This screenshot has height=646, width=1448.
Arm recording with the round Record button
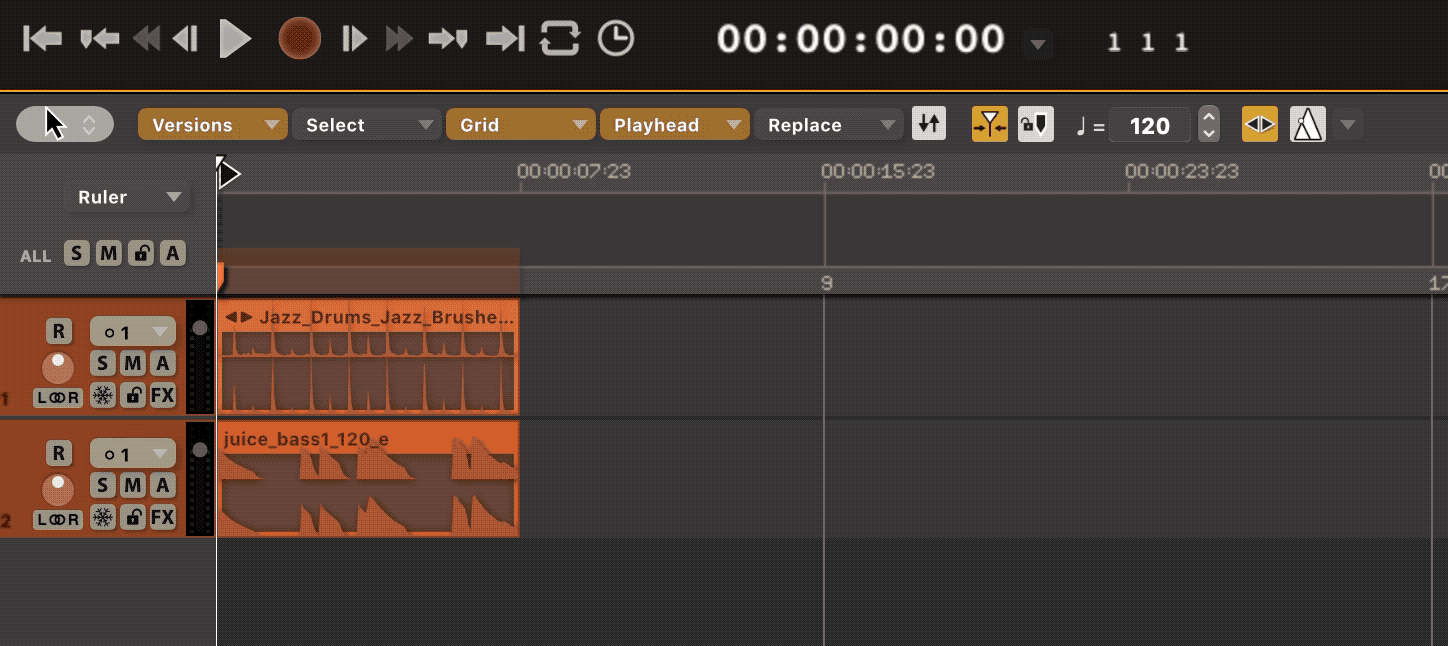pyautogui.click(x=299, y=39)
